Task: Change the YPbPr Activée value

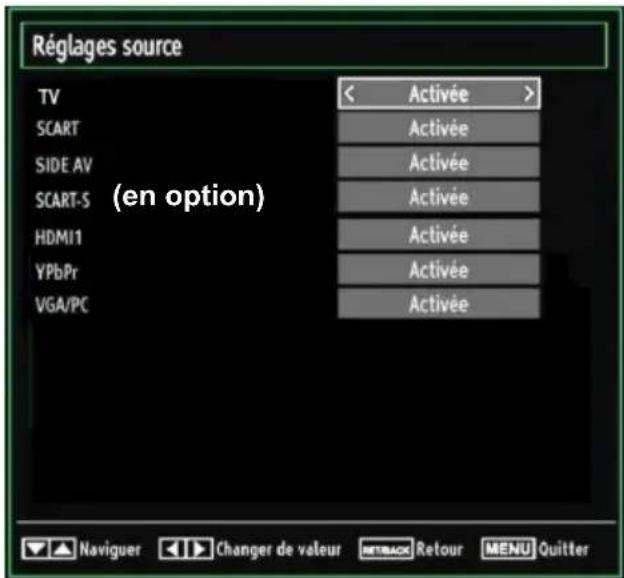Action: tap(439, 270)
